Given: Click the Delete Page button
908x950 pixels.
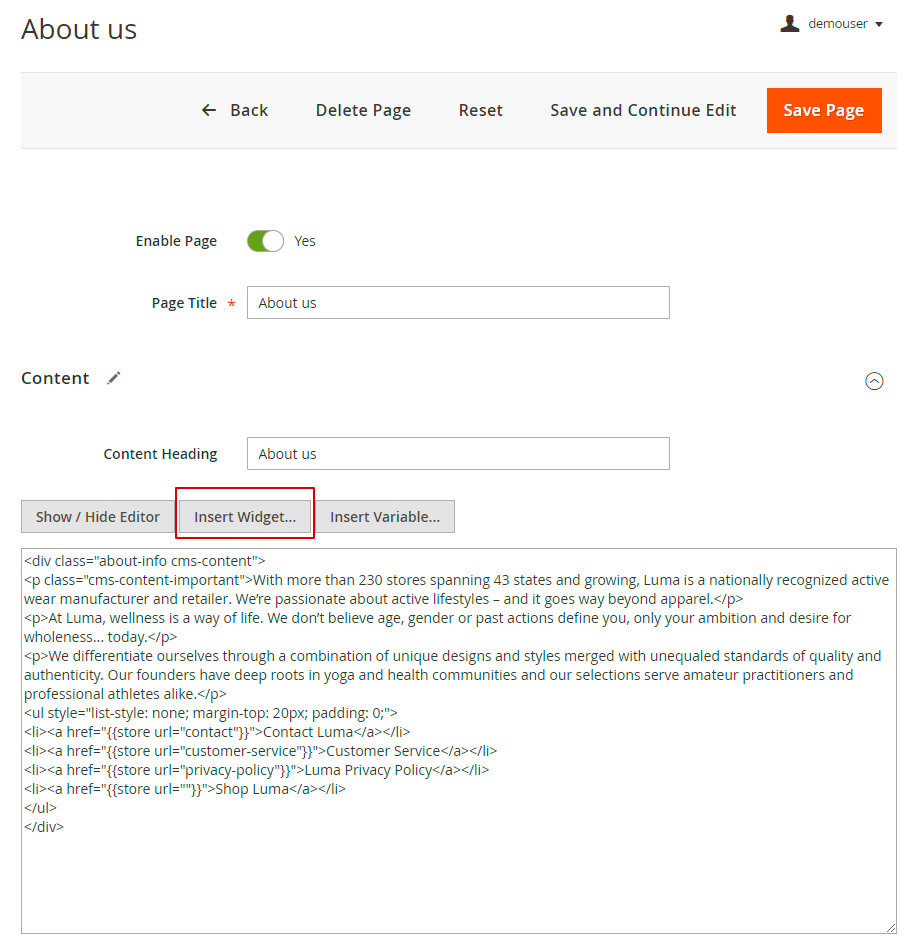Looking at the screenshot, I should pos(363,110).
